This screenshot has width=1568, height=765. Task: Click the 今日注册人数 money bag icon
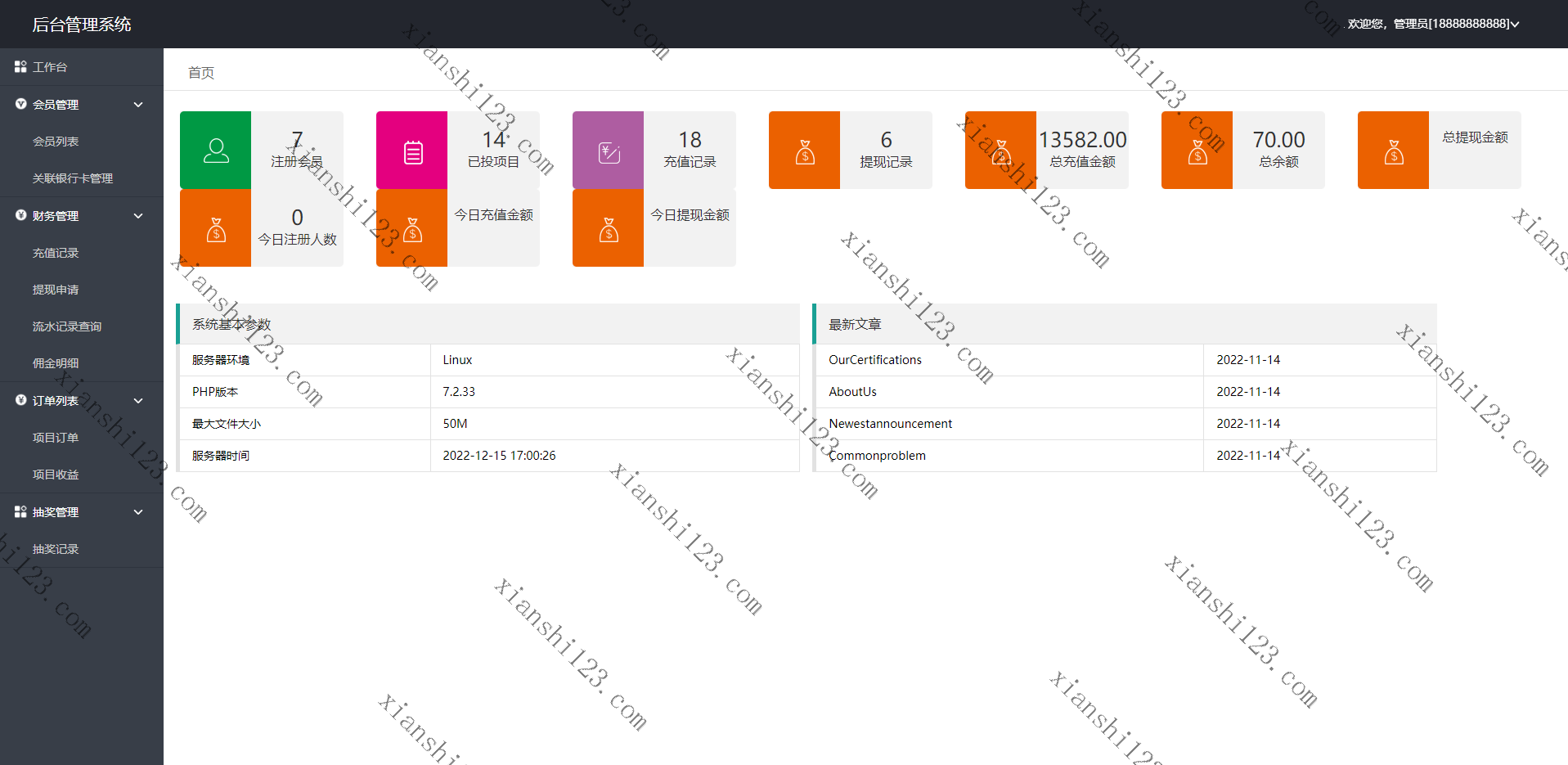216,230
